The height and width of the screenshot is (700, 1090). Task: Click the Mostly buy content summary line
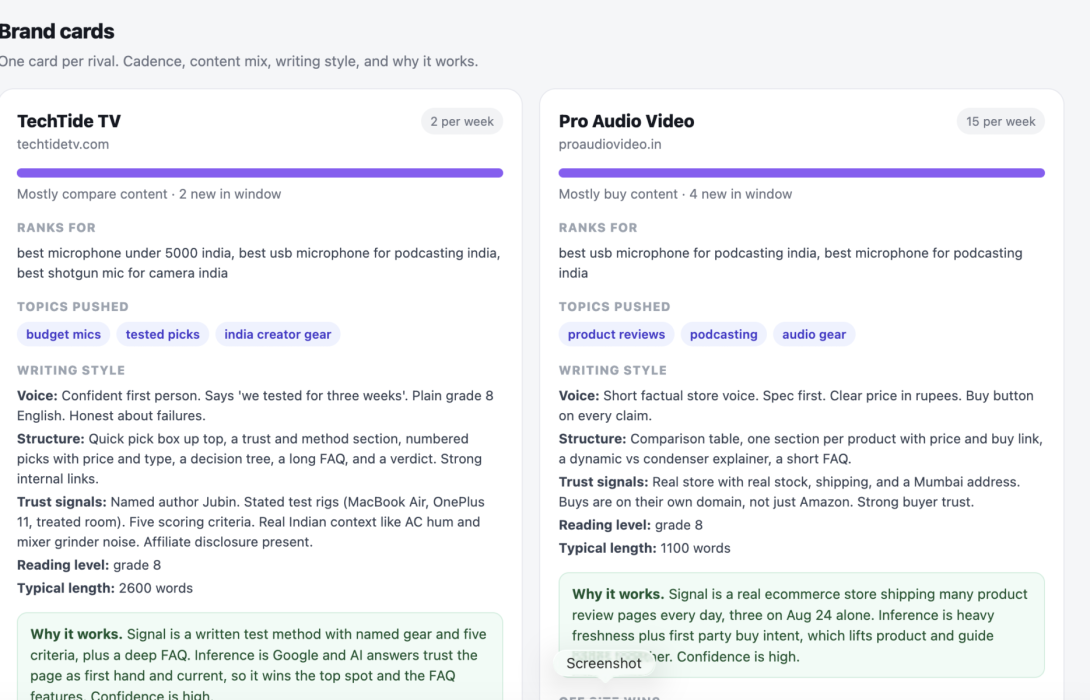coord(675,194)
